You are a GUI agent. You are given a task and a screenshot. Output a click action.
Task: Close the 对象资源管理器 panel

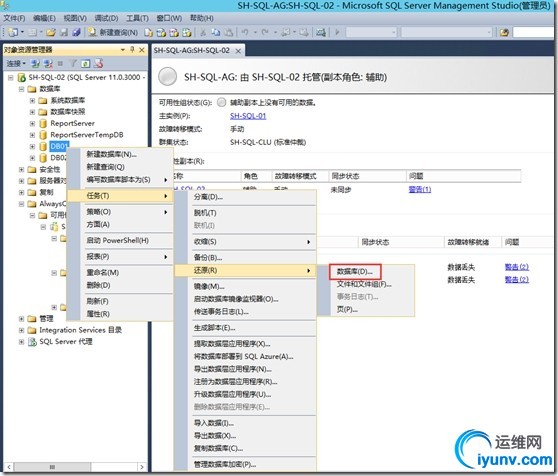pyautogui.click(x=142, y=50)
